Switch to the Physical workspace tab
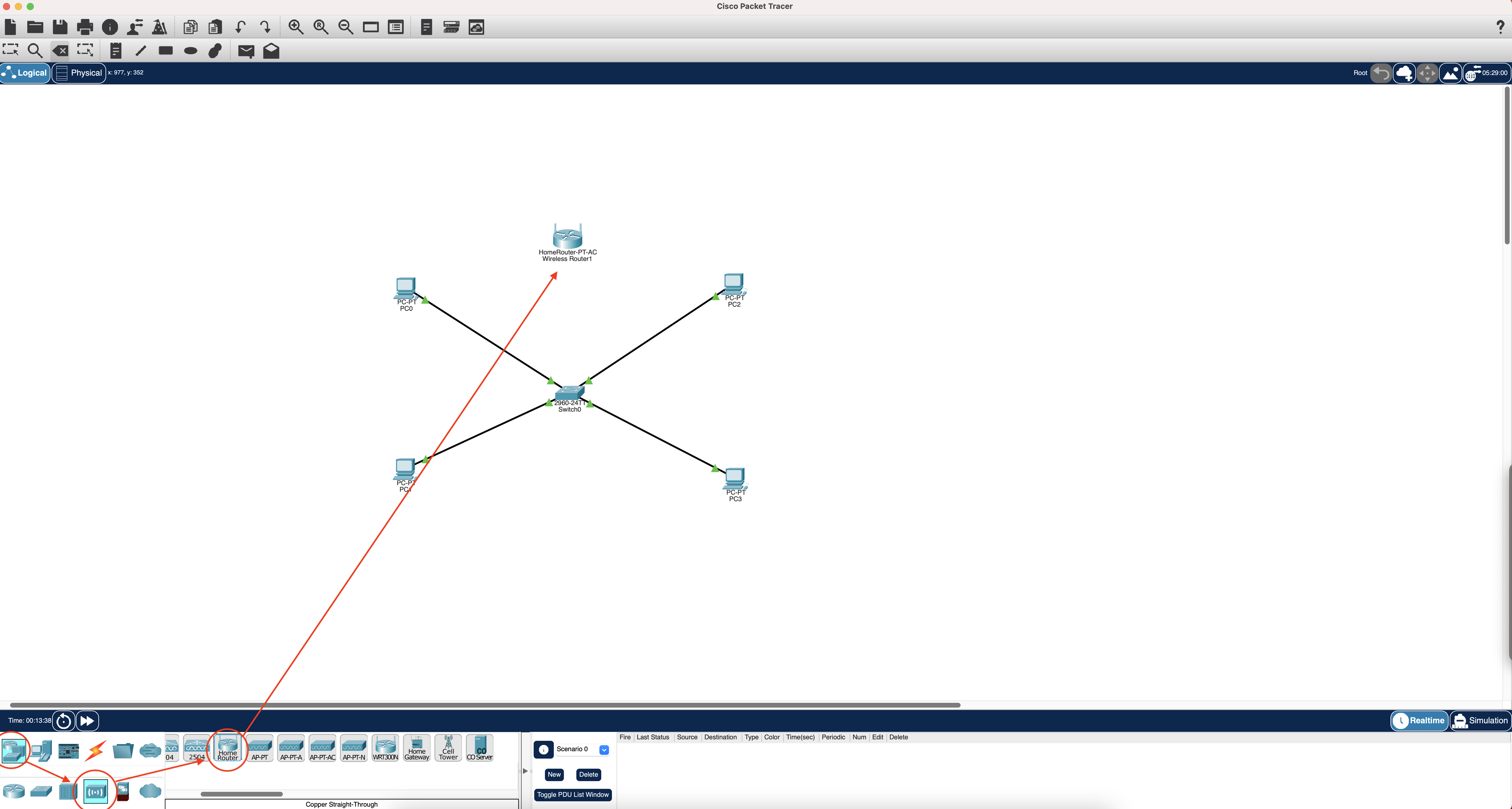This screenshot has width=1512, height=809. 79,73
